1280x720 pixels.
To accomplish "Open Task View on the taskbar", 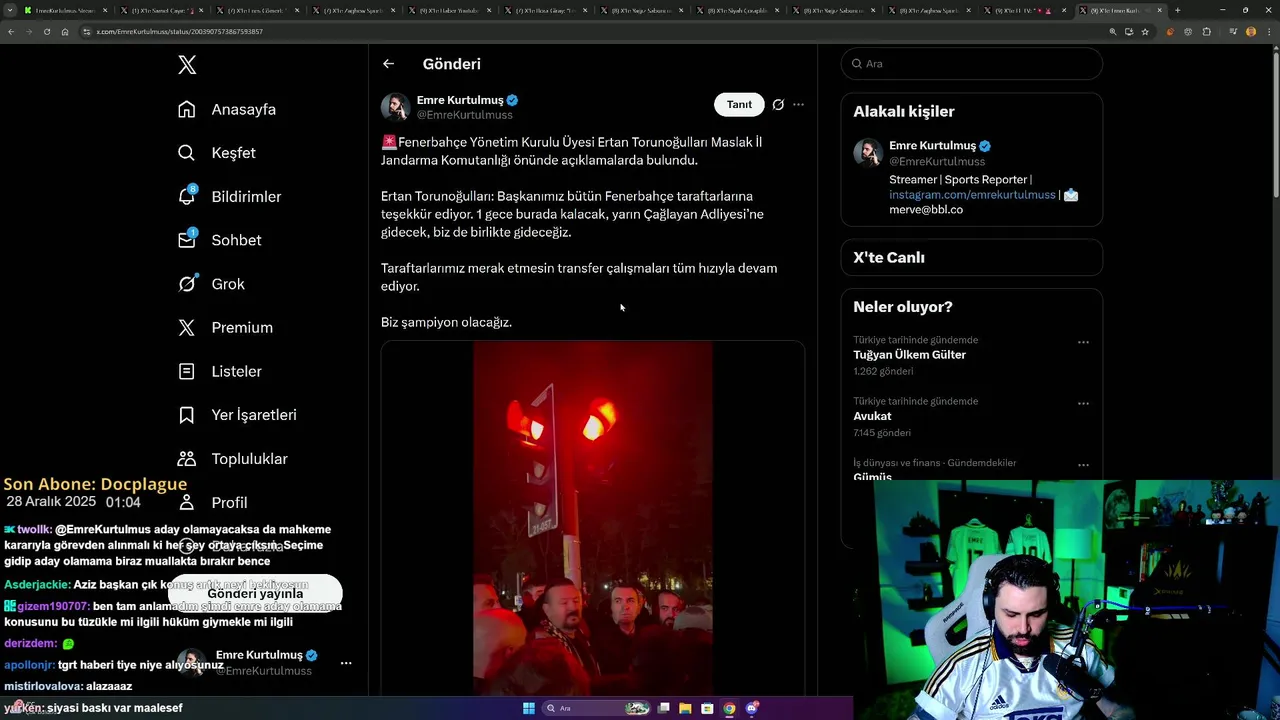I will pos(663,708).
